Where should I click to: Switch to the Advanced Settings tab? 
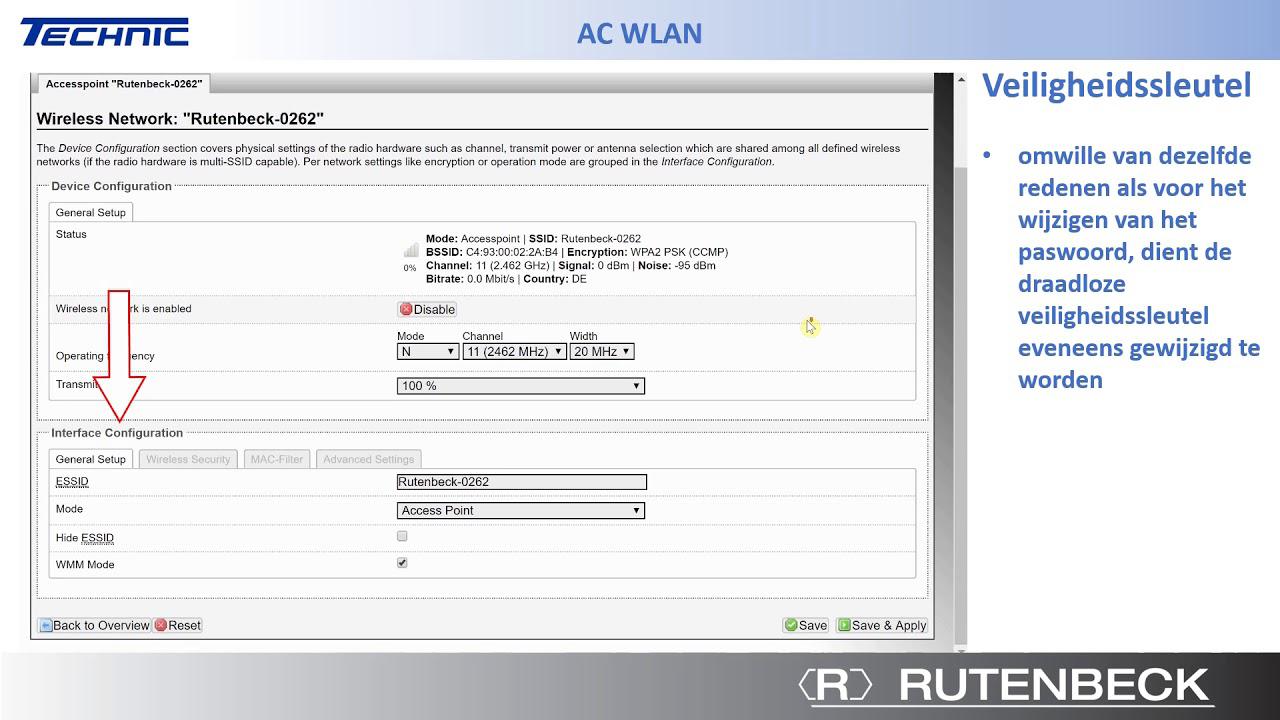tap(368, 459)
